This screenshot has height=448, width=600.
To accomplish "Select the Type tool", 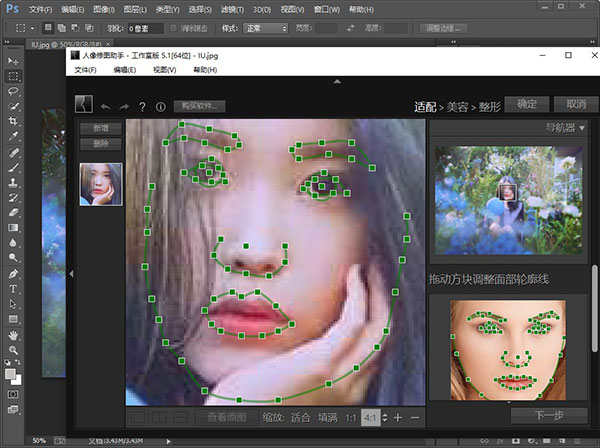I will [14, 288].
